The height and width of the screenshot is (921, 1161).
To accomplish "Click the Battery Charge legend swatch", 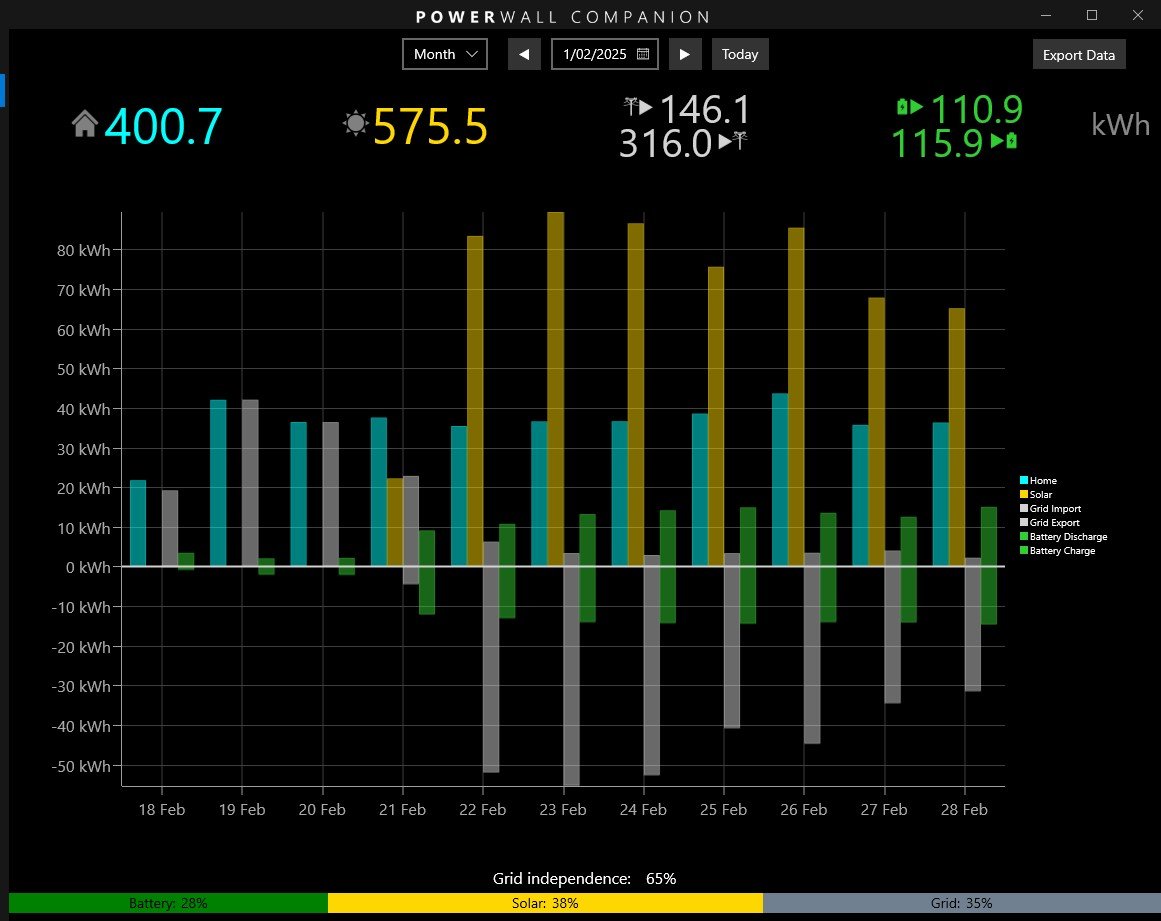I will coord(1024,551).
